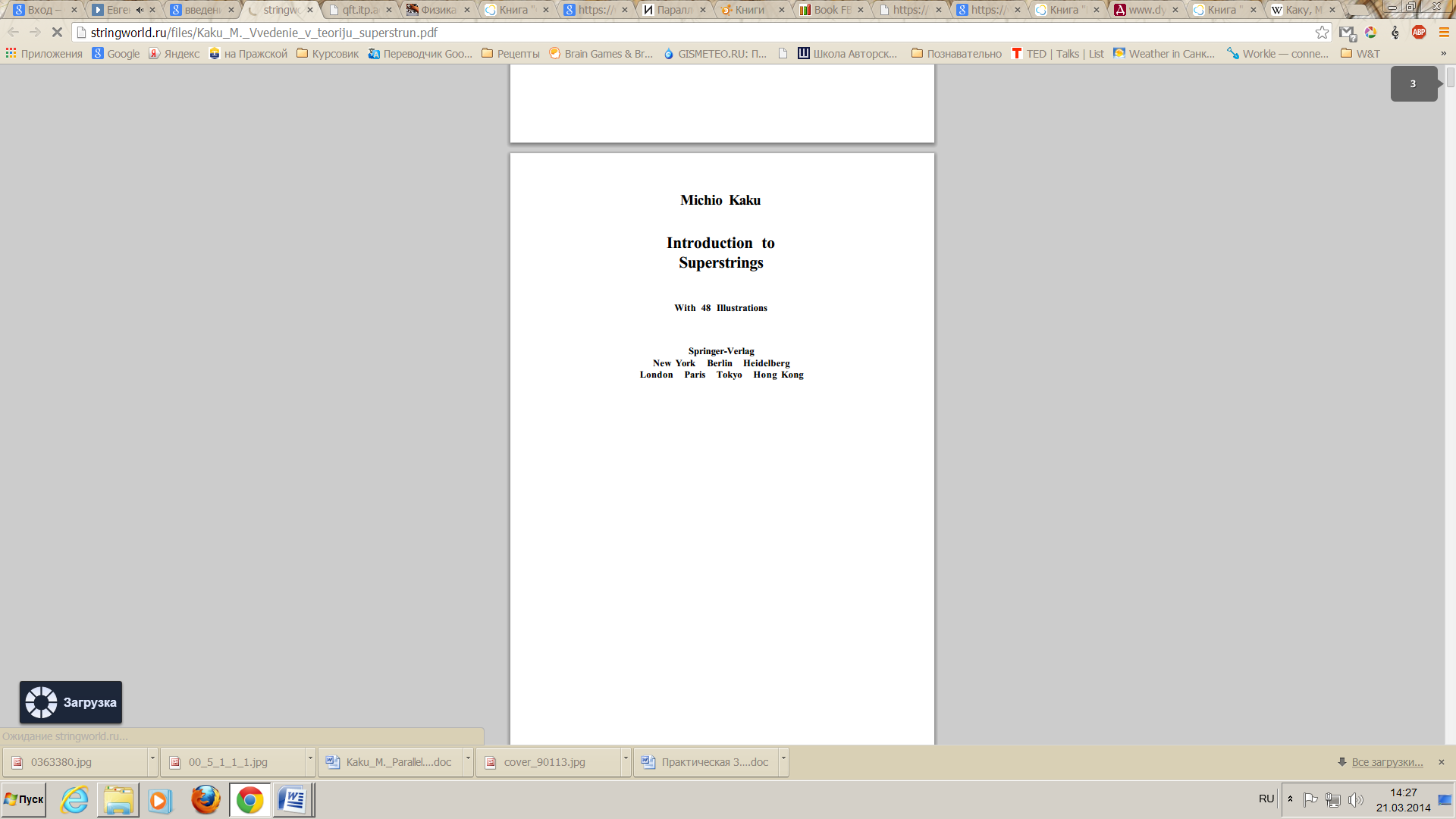Click the back navigation arrow
Screen dimensions: 1456x819
click(x=13, y=33)
